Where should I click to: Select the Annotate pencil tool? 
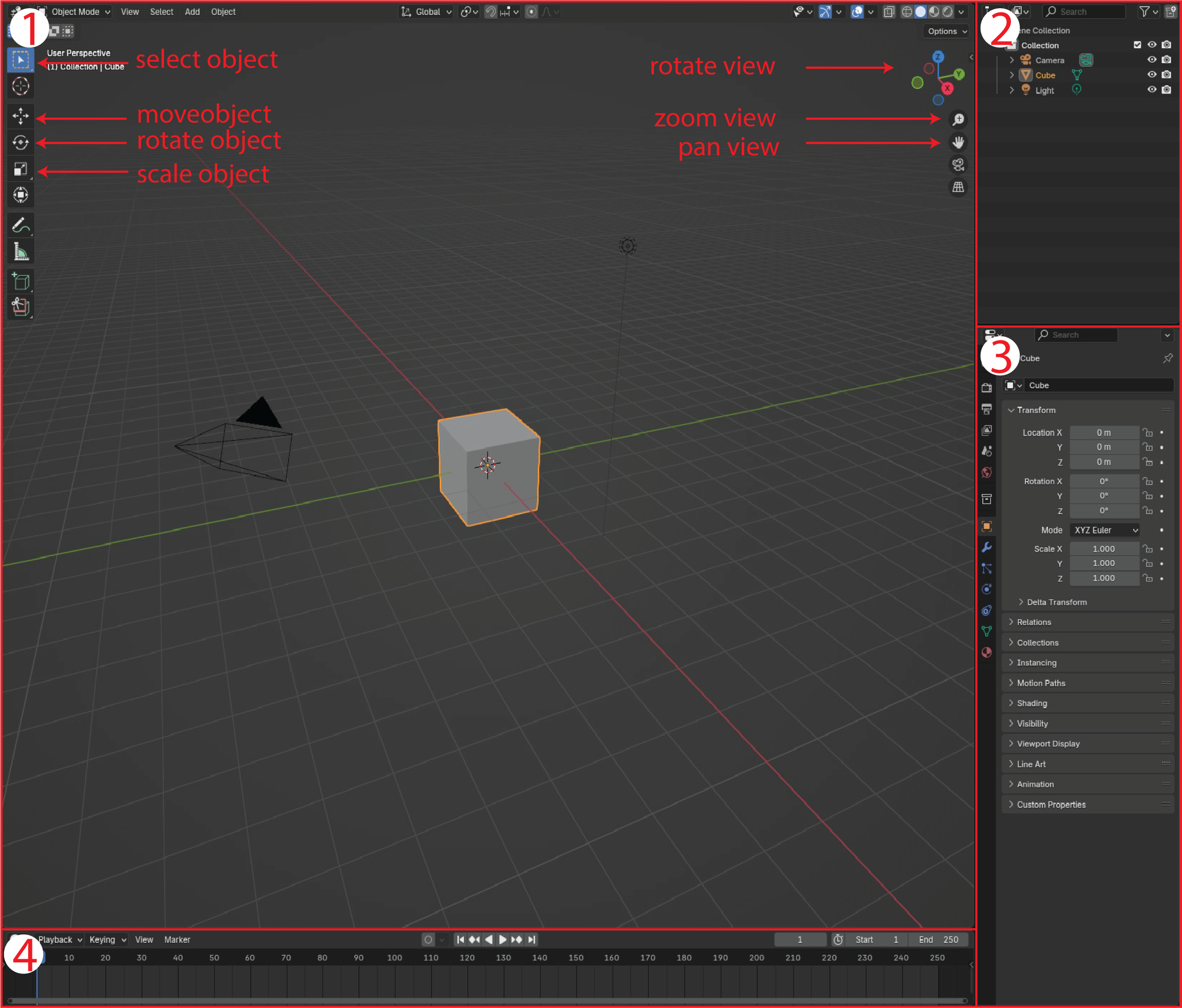pos(21,226)
